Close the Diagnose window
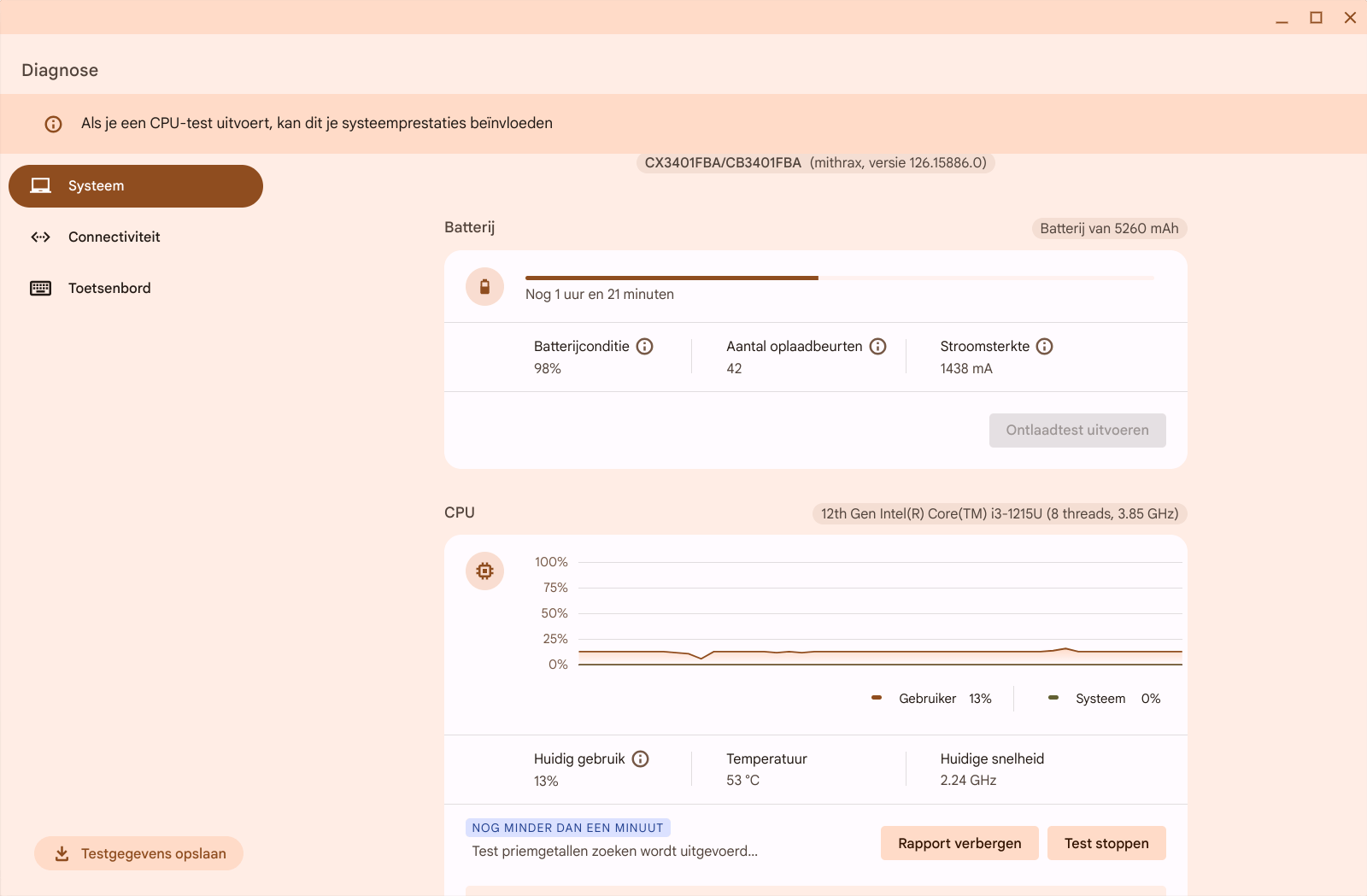The width and height of the screenshot is (1367, 896). point(1350,18)
